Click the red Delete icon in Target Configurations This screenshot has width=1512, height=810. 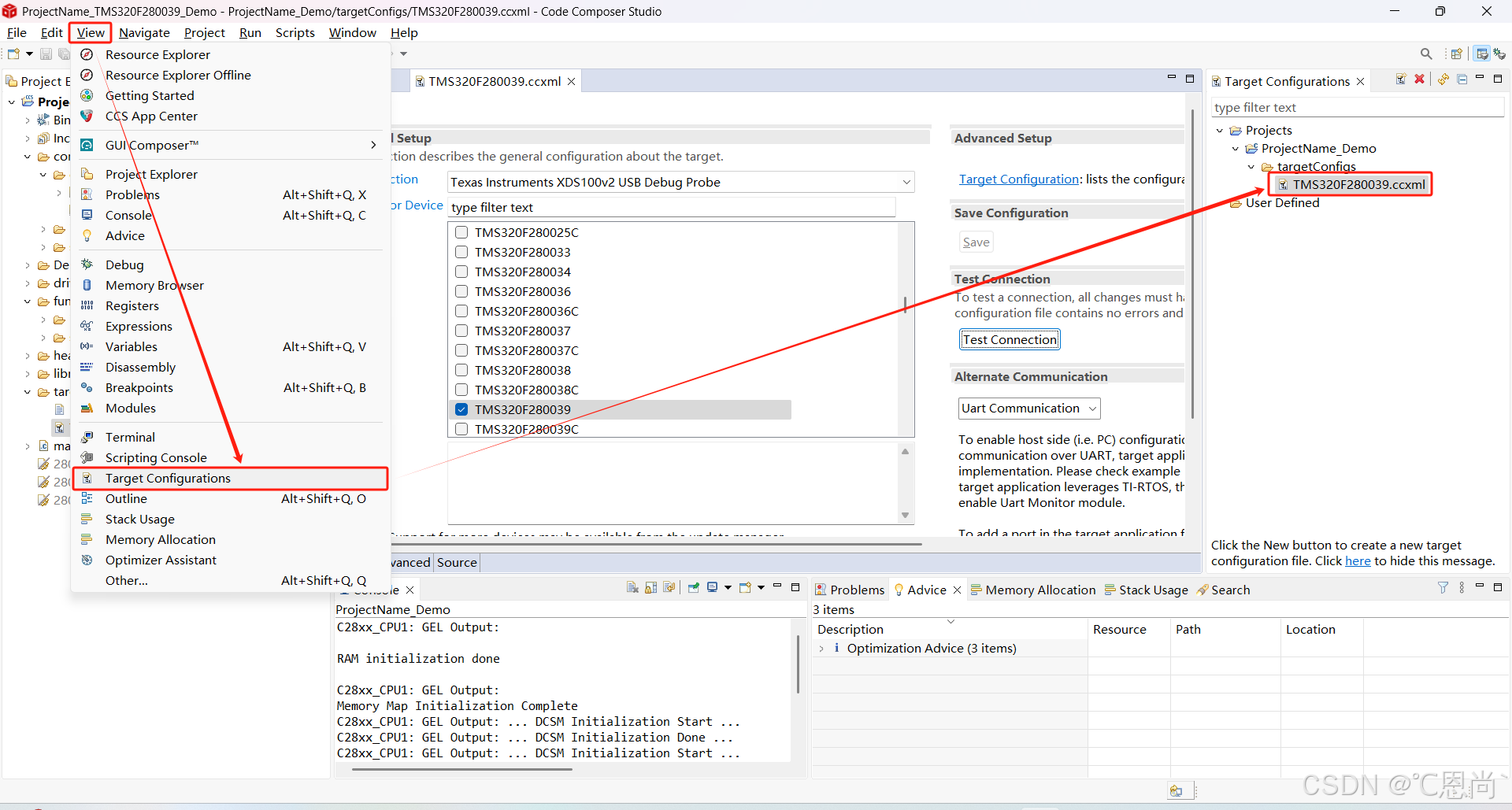pos(1419,80)
